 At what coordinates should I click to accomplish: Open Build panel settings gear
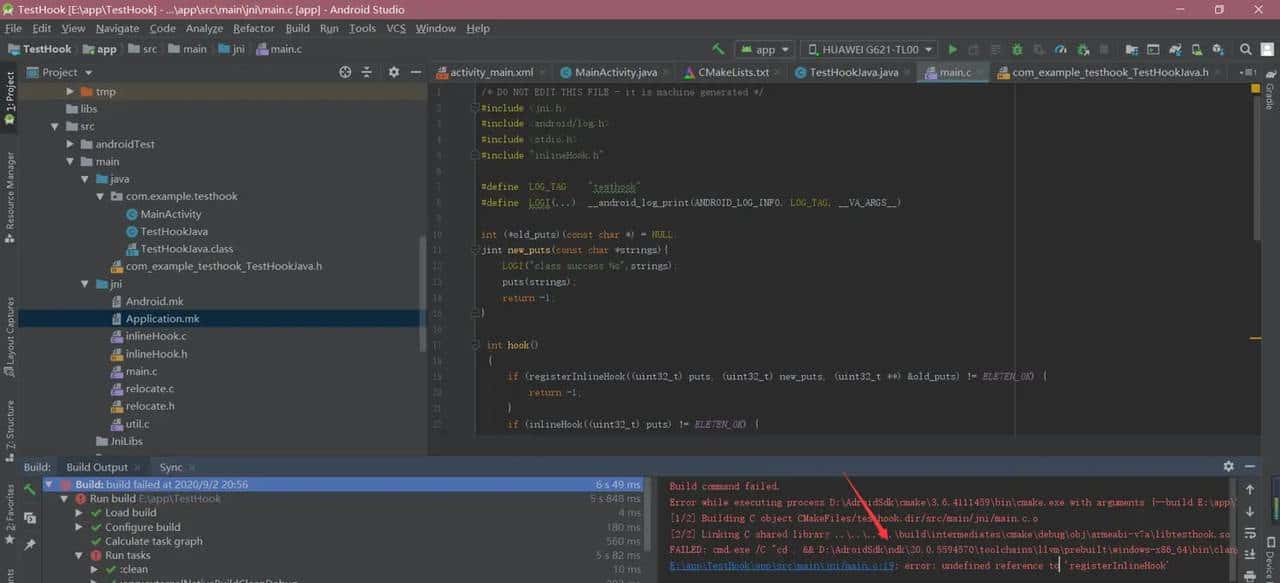coord(1228,467)
